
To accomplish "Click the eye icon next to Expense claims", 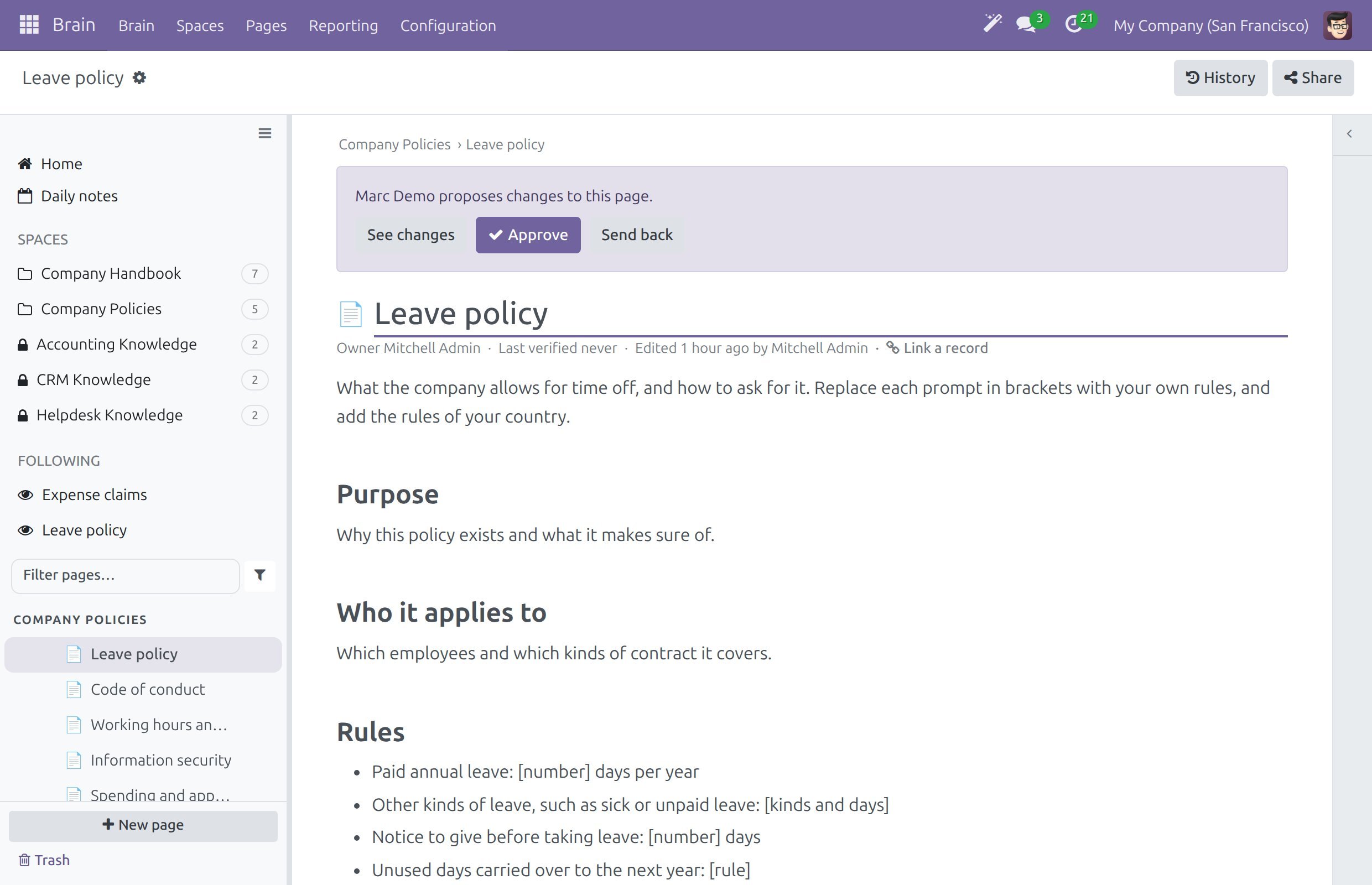I will [25, 495].
